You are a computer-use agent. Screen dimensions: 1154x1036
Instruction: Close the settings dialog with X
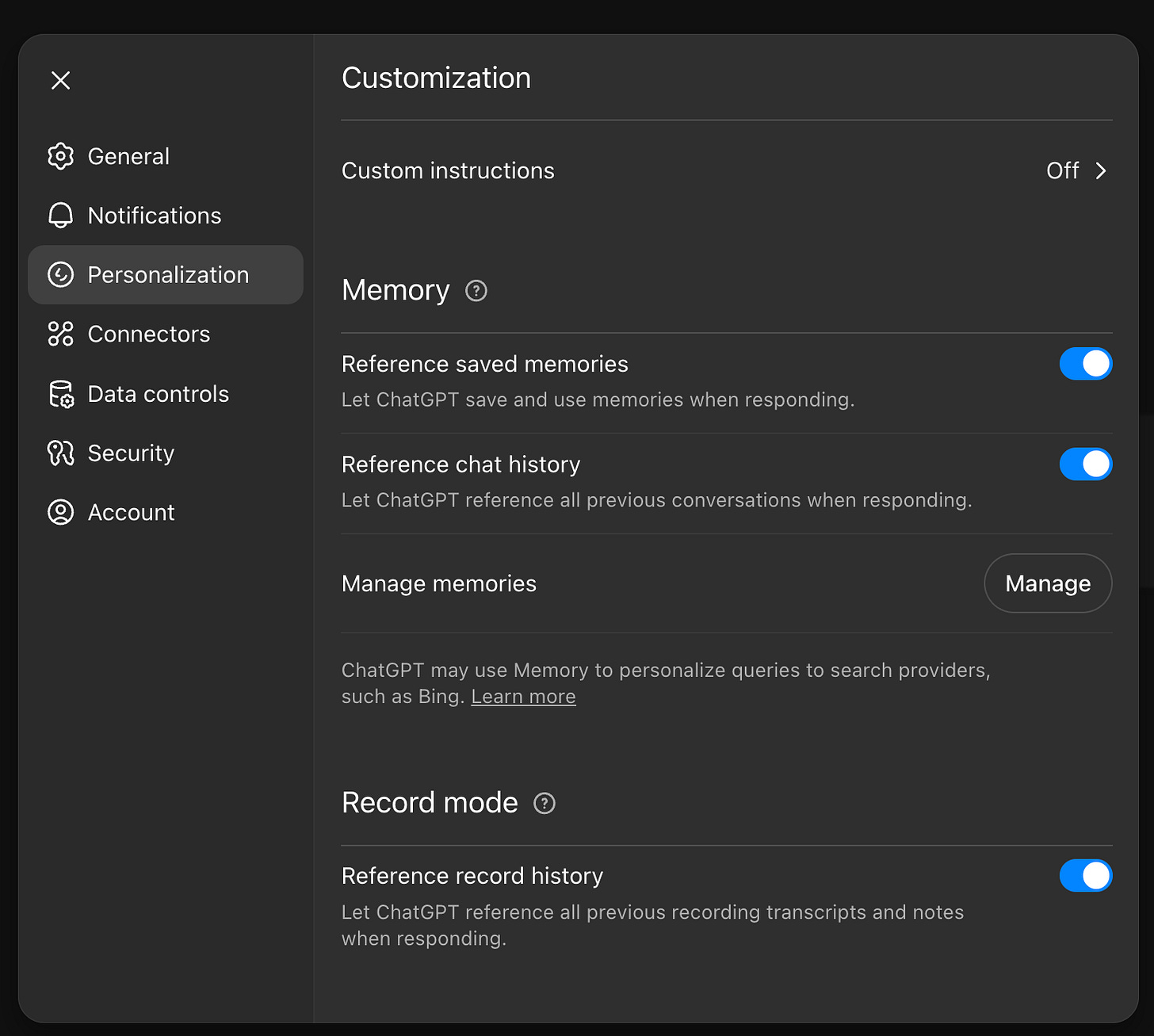60,80
